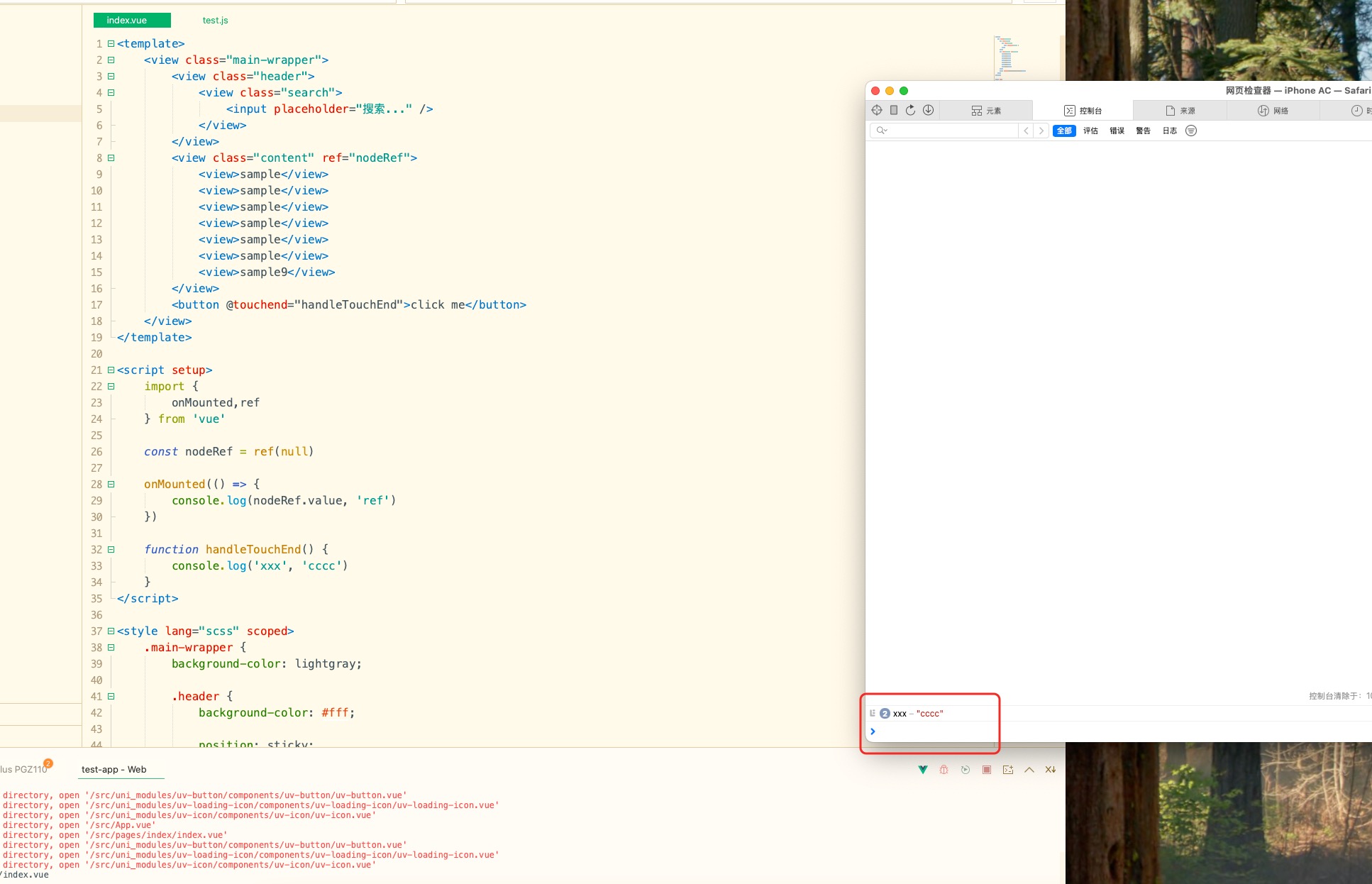Viewport: 1372px width, 884px height.
Task: Click the Vue devtools icon in console toolbar
Action: [x=923, y=770]
